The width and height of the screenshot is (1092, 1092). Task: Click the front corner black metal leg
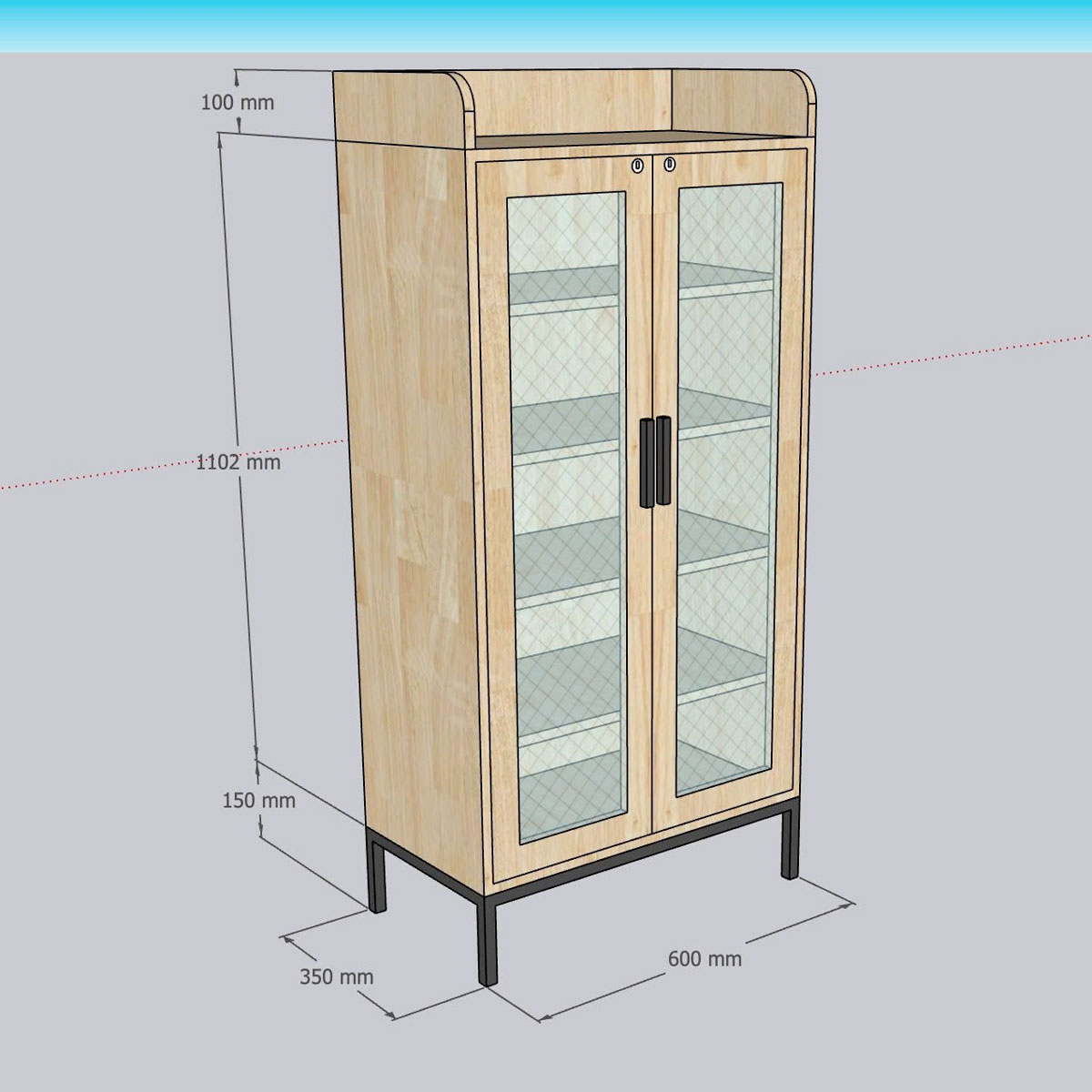(489, 937)
